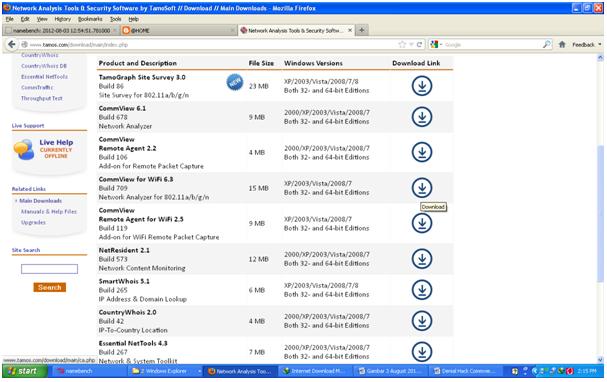The width and height of the screenshot is (607, 382).
Task: Click the orange Search button
Action: [x=50, y=287]
